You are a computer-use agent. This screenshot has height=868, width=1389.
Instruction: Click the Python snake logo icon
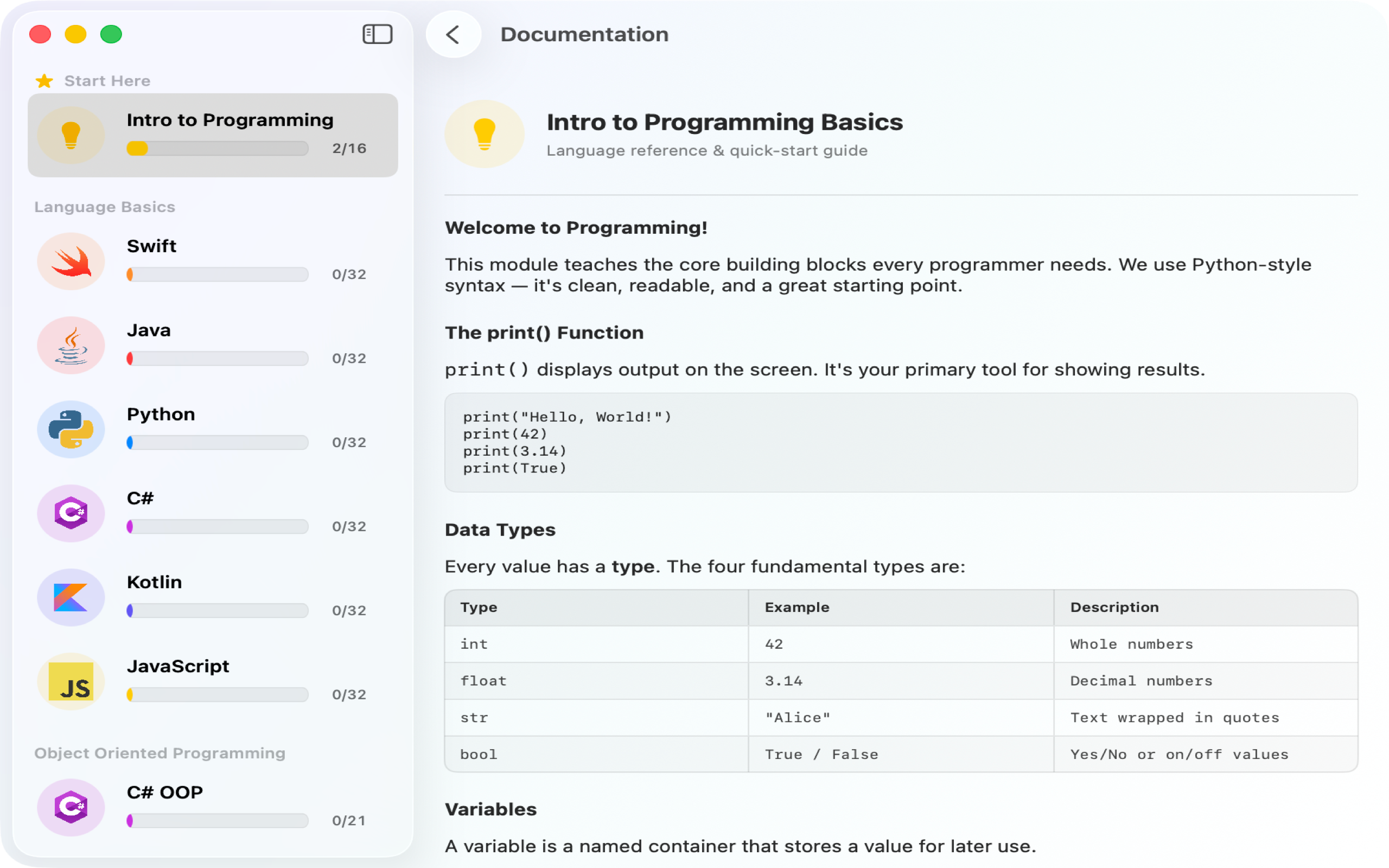[x=71, y=430]
